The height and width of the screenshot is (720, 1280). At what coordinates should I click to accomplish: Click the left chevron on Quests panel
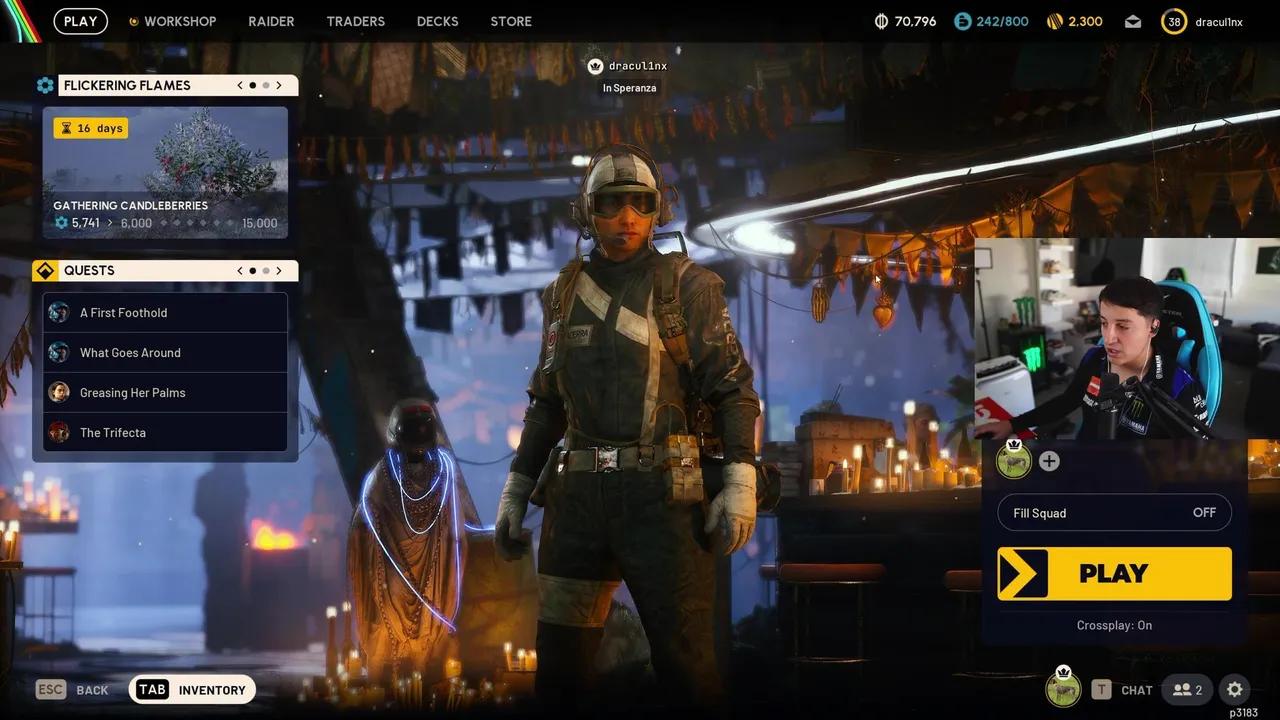pos(239,270)
